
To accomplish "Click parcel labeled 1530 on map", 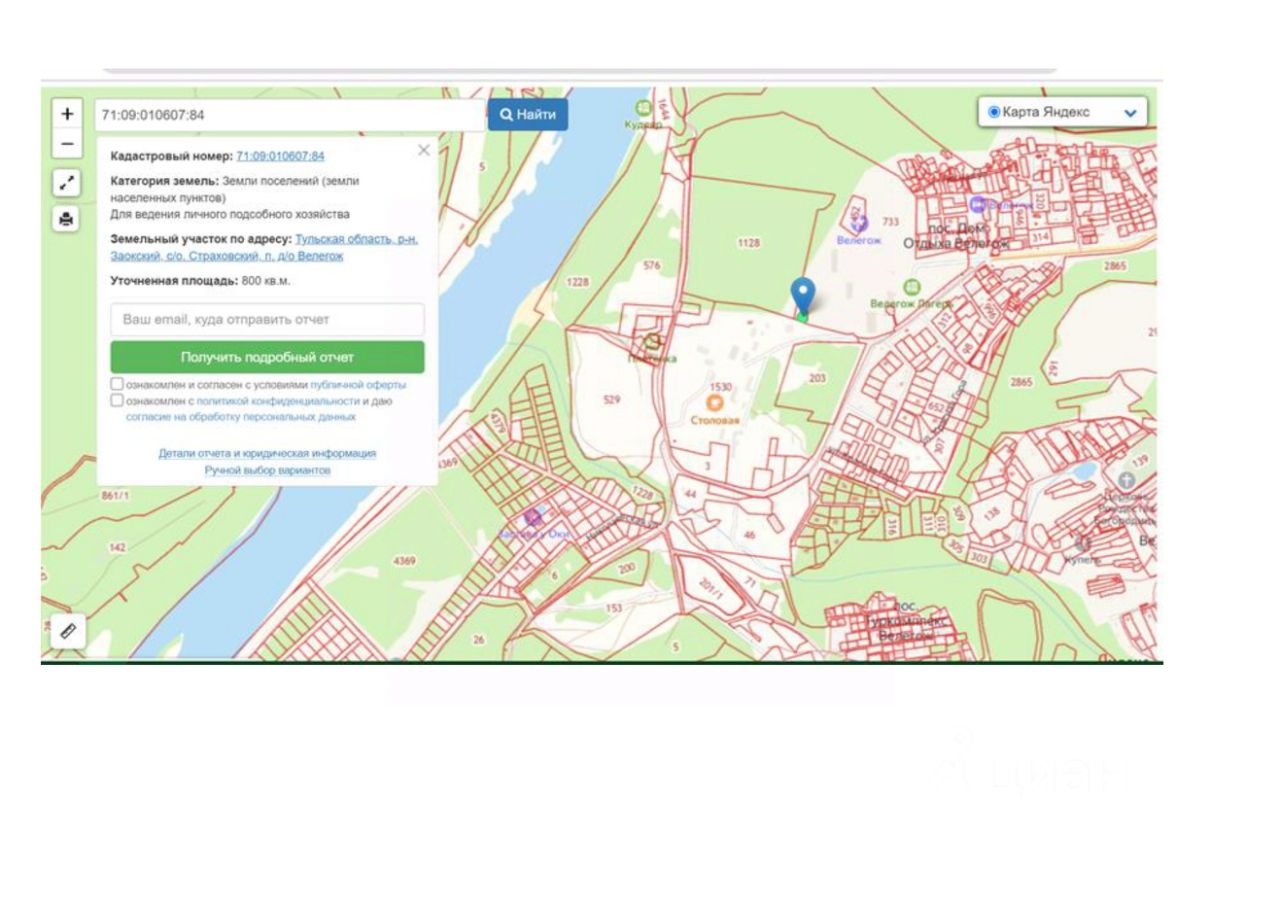I will point(720,387).
